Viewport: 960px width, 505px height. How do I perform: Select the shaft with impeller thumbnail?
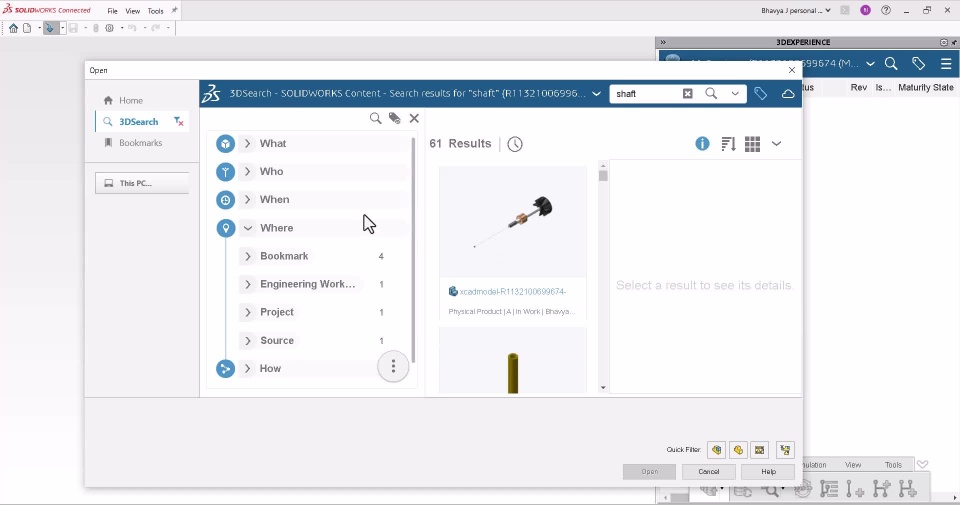coord(512,222)
